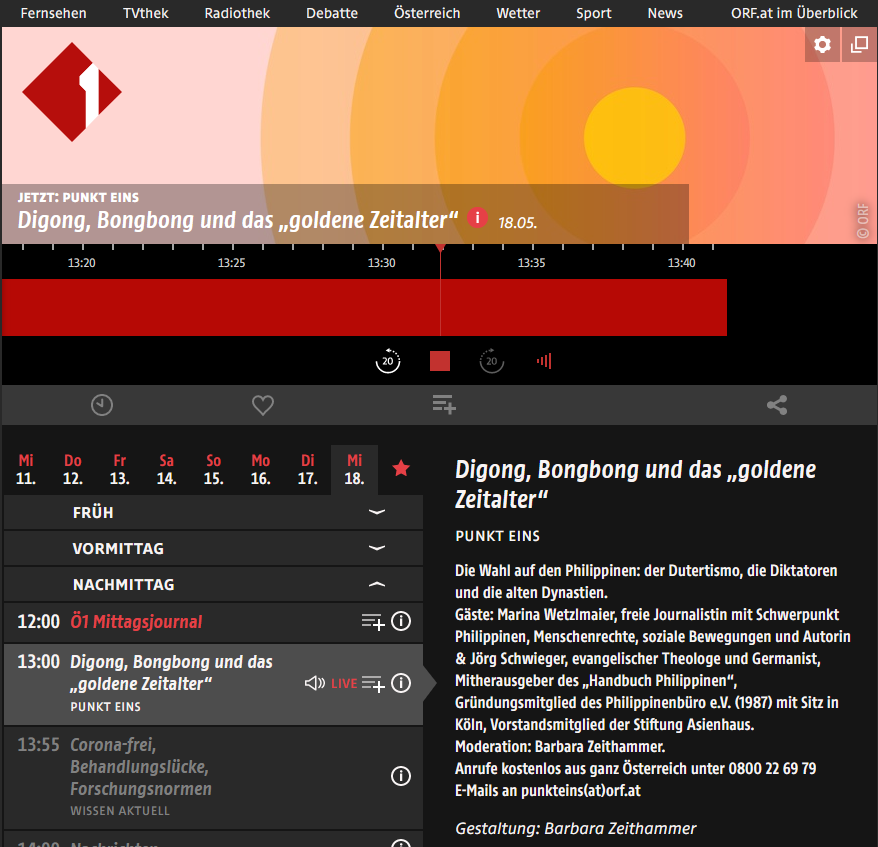Click the 13:25 mark on timeline
The height and width of the screenshot is (847, 878).
tap(231, 263)
